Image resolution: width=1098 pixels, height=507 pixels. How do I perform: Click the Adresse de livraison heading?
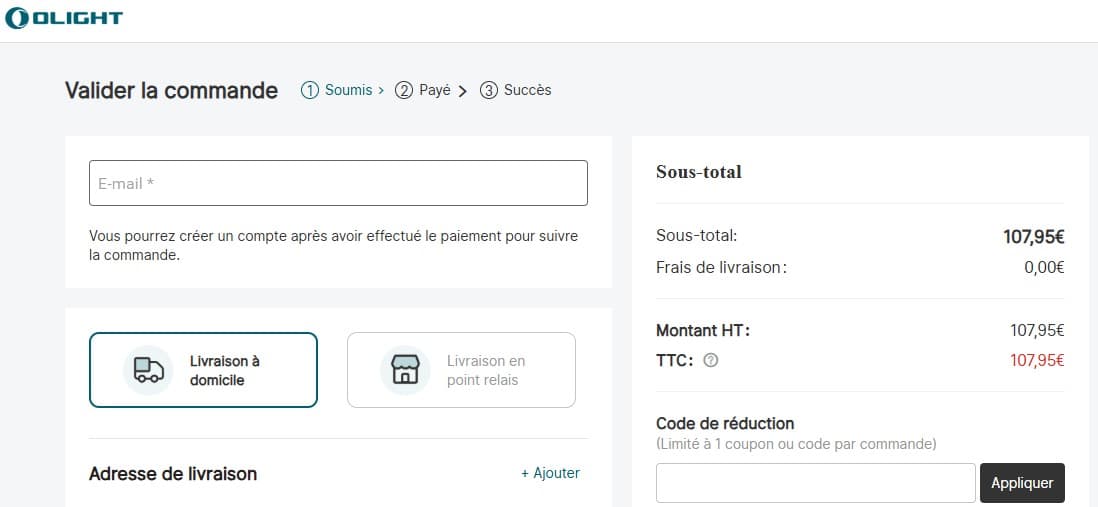click(x=173, y=474)
